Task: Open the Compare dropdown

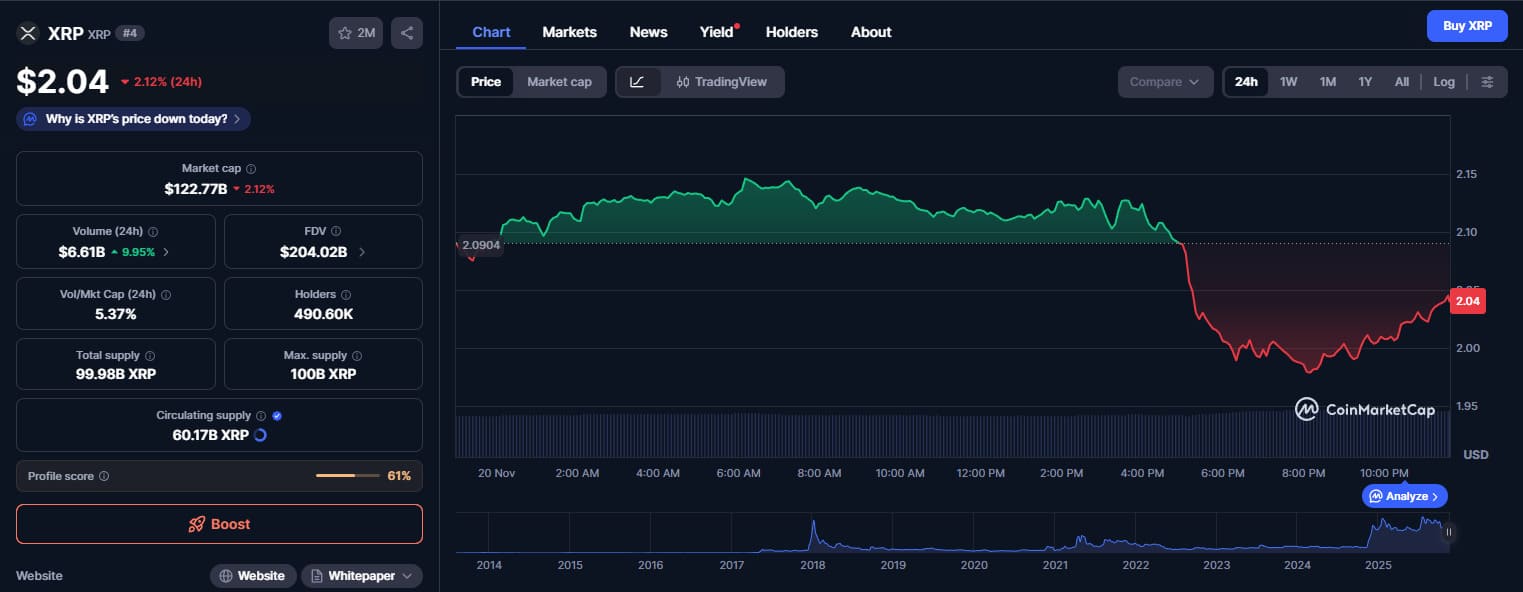Action: coord(1164,82)
